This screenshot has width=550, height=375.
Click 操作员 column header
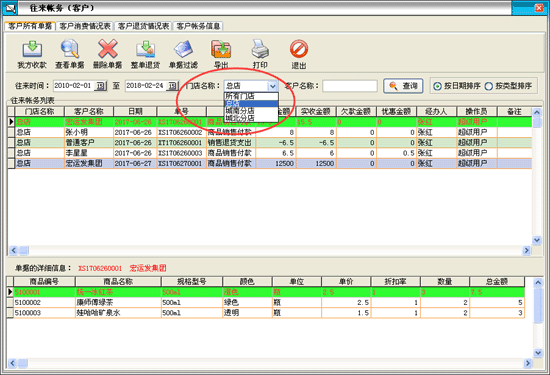pyautogui.click(x=477, y=112)
